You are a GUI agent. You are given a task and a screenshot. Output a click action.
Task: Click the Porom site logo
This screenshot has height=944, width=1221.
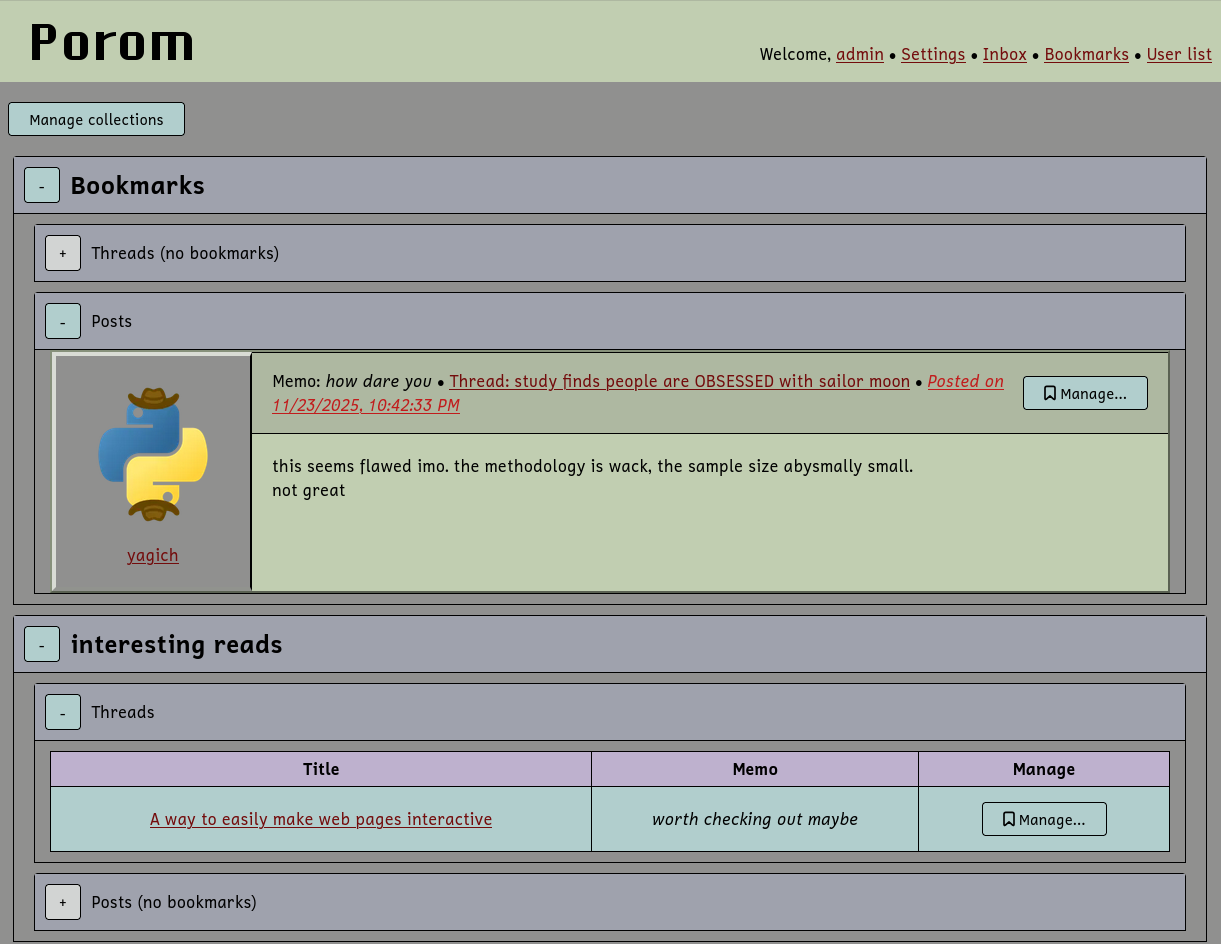click(x=112, y=43)
